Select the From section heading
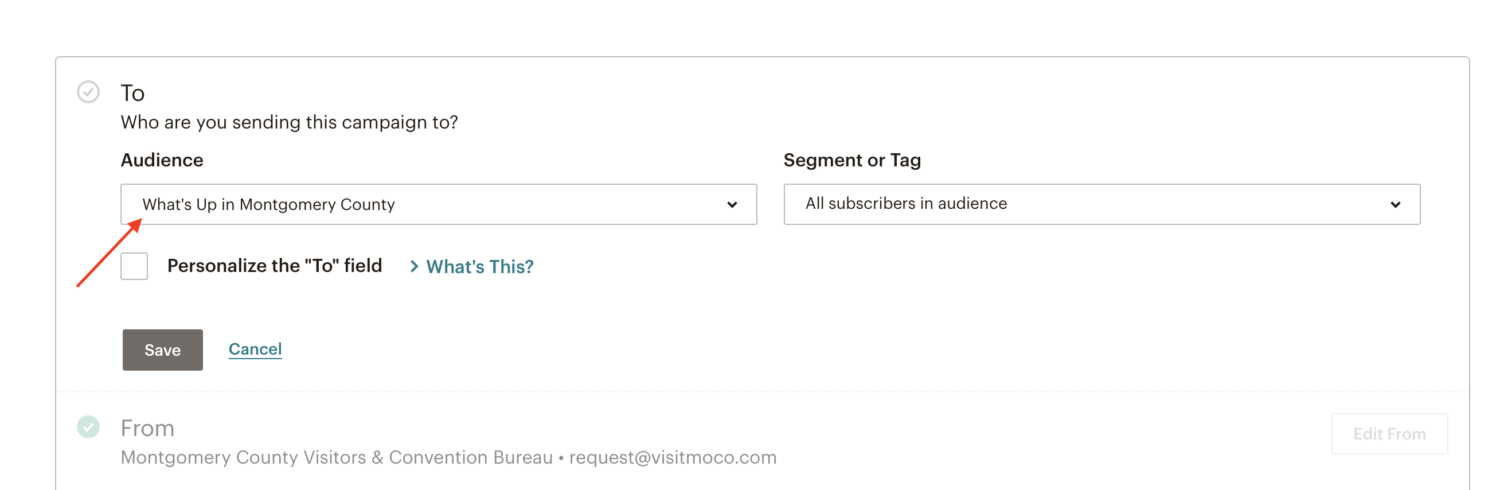The height and width of the screenshot is (490, 1500). [147, 428]
